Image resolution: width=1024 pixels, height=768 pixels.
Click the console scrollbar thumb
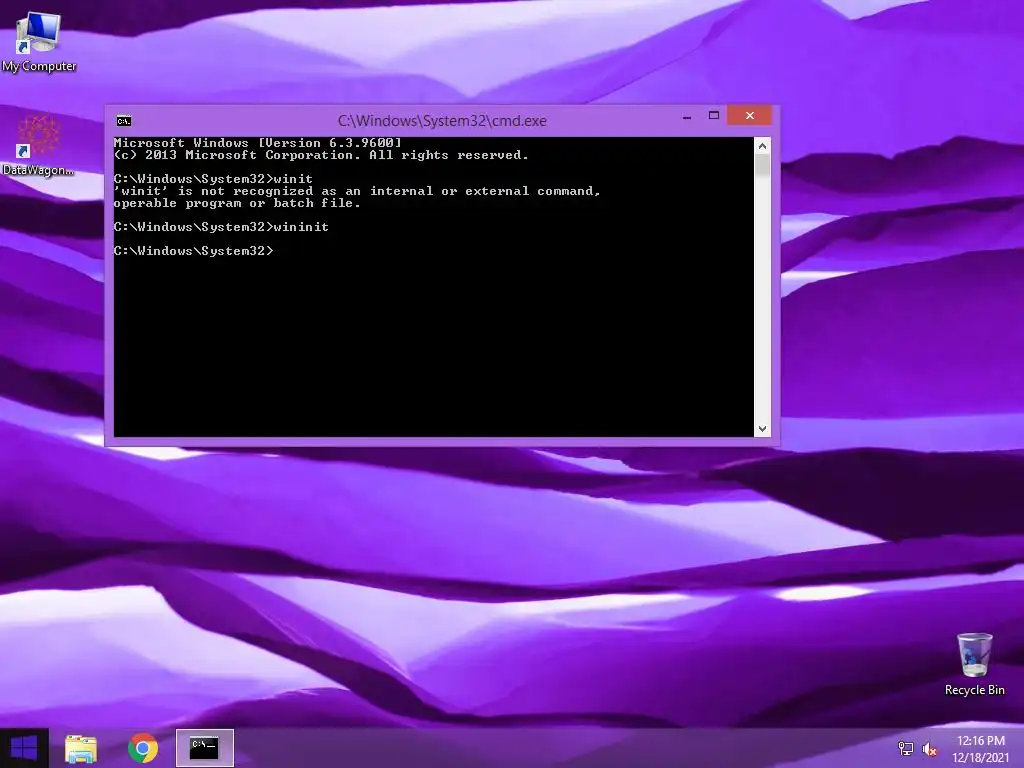[762, 165]
